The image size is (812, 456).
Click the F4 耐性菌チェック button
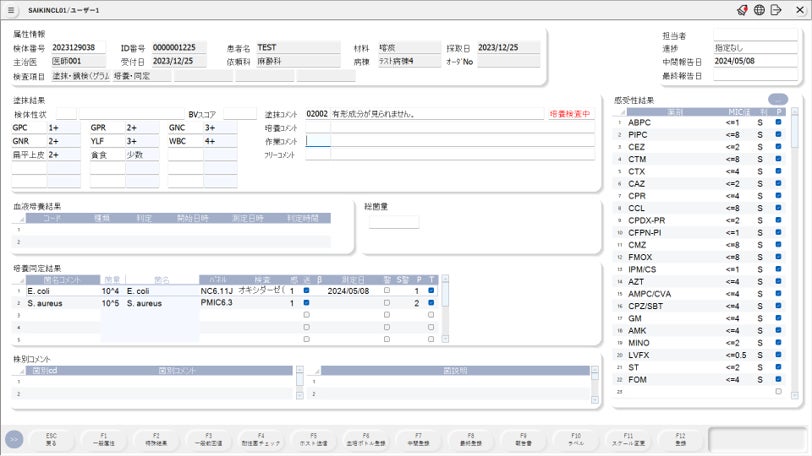pyautogui.click(x=261, y=439)
